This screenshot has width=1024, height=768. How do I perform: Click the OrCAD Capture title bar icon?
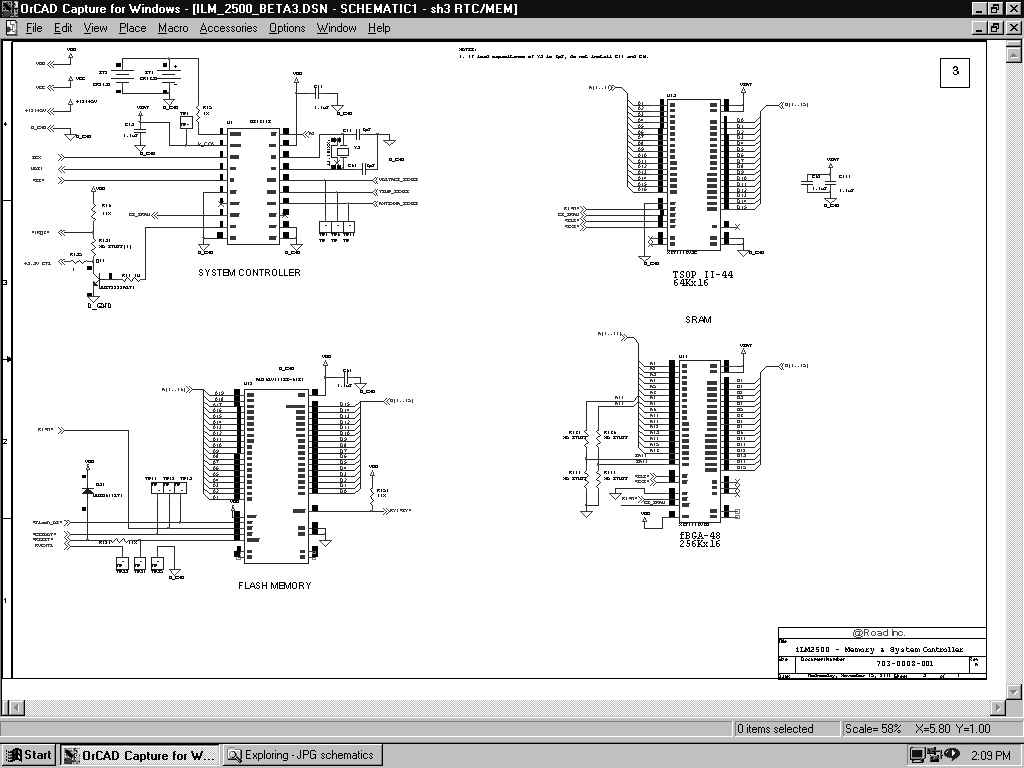[x=10, y=8]
